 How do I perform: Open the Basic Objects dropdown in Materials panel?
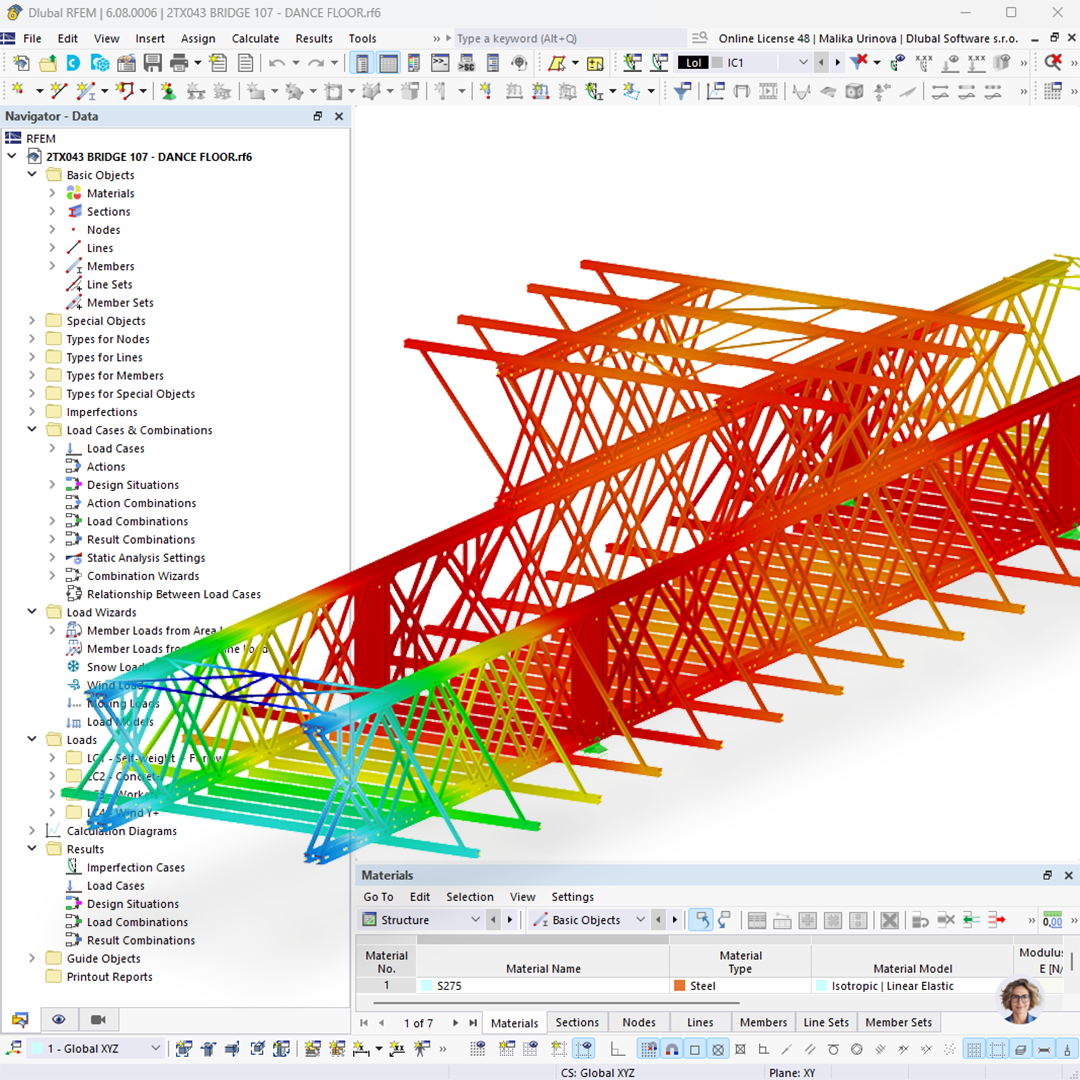(641, 920)
